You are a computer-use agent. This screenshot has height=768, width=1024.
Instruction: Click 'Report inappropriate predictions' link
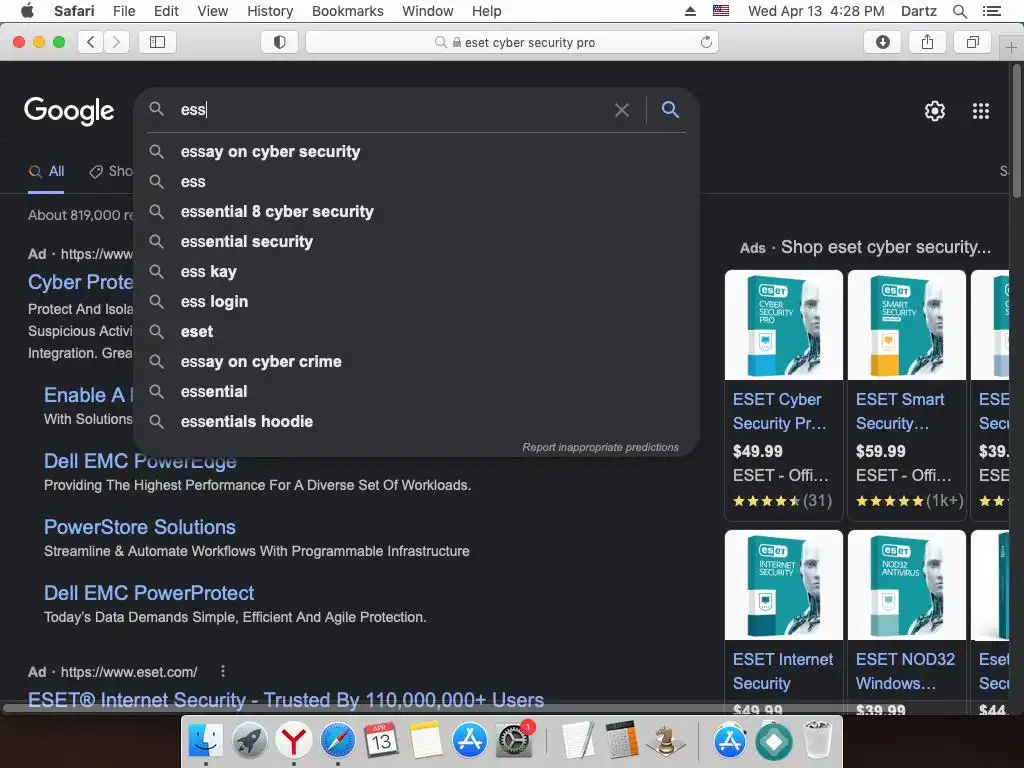click(600, 447)
